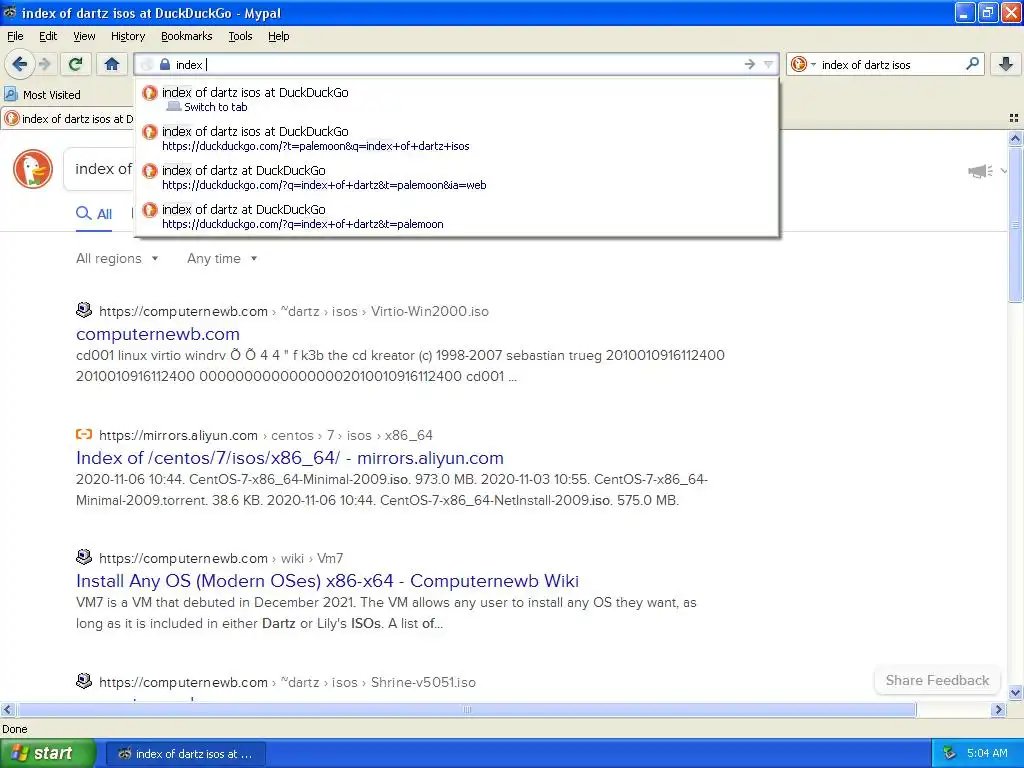Image resolution: width=1024 pixels, height=768 pixels.
Task: Click the 'Shrine-v5051.iso' breadcrumb text
Action: pos(423,682)
